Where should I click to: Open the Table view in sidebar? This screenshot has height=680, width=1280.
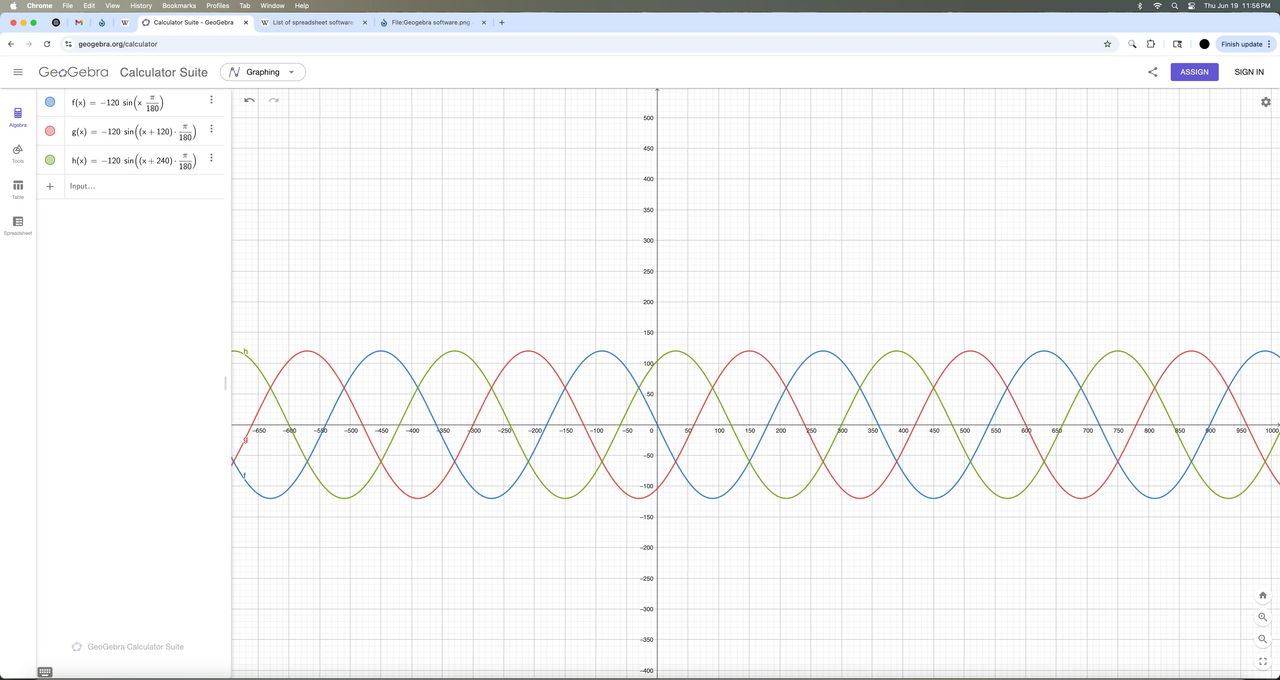click(x=18, y=189)
